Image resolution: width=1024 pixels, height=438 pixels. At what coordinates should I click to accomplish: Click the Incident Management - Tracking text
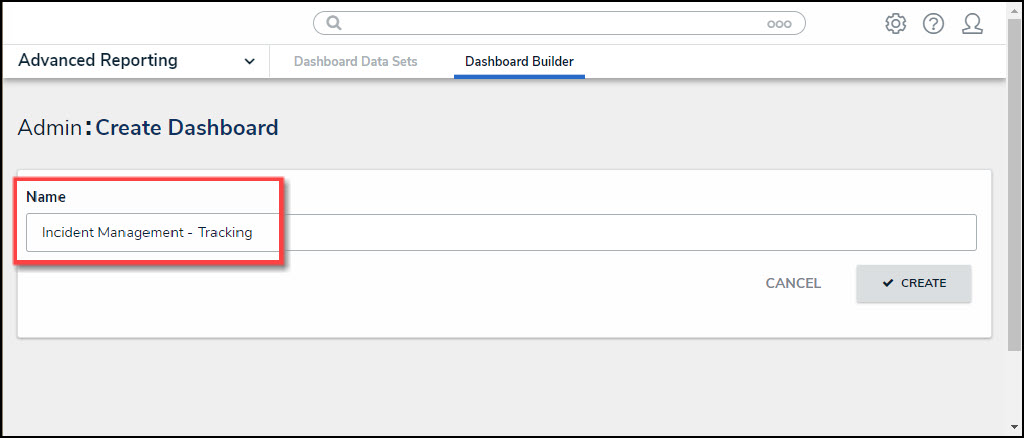click(147, 233)
